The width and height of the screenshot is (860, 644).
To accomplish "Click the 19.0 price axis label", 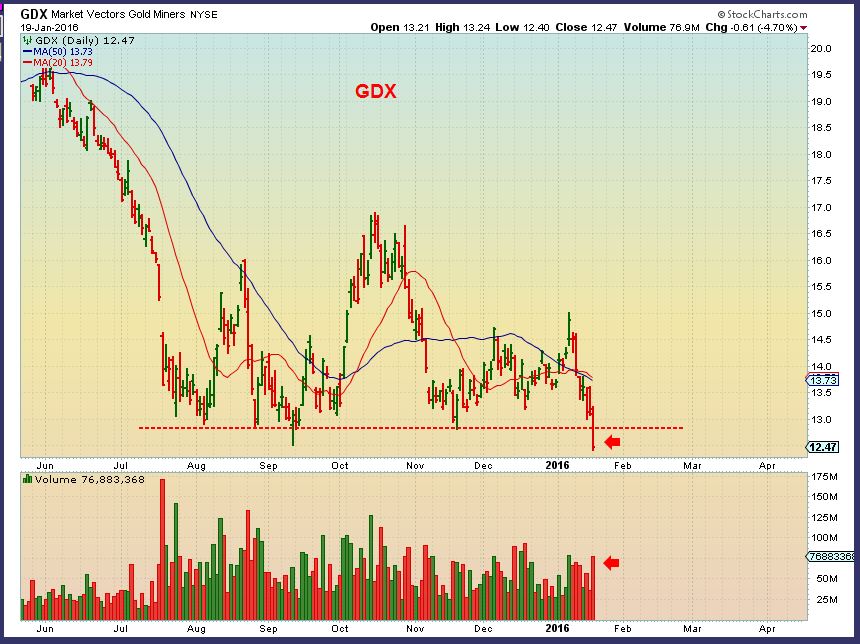I will click(x=821, y=101).
